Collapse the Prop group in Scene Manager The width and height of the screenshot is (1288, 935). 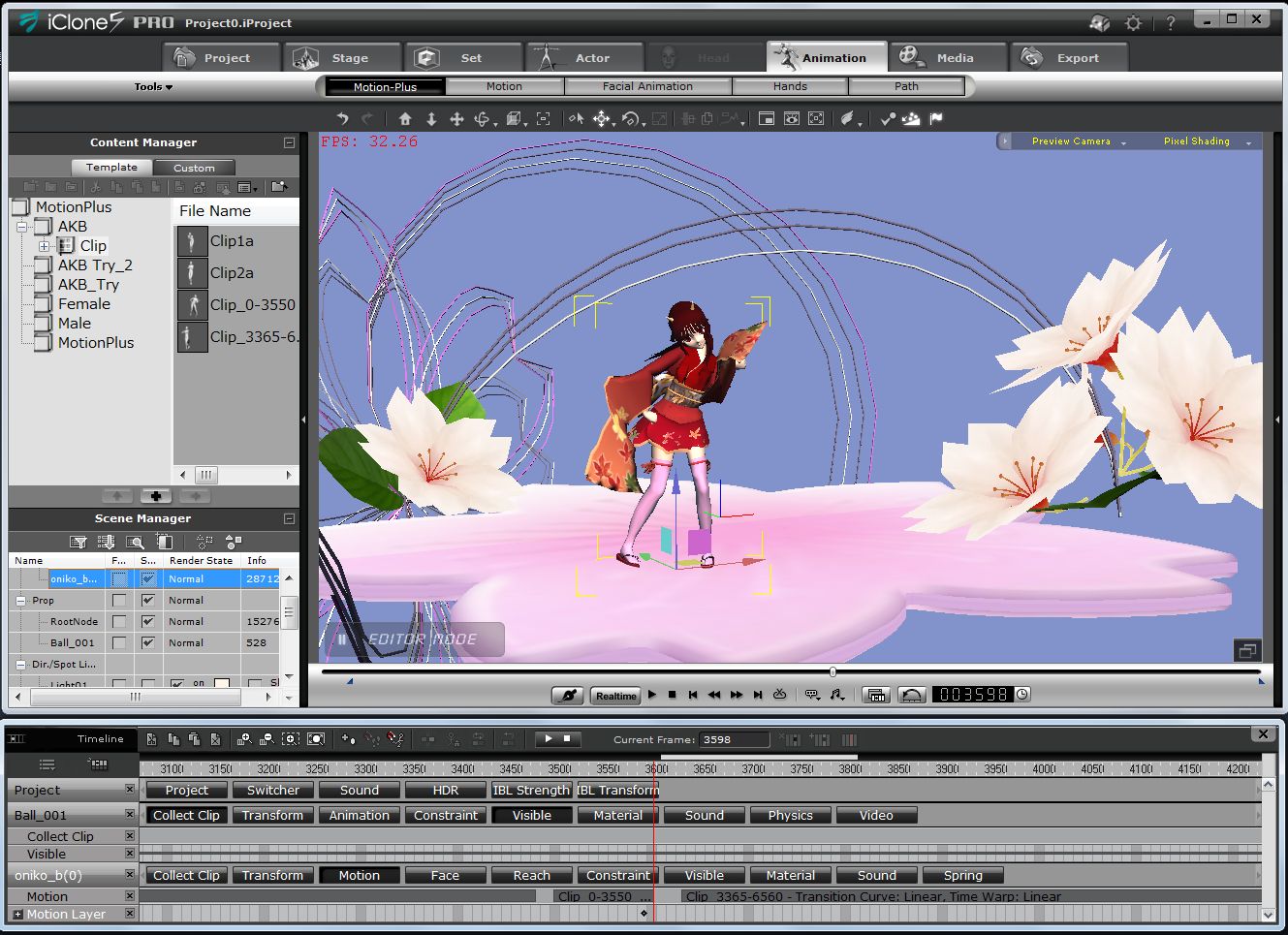tap(21, 600)
